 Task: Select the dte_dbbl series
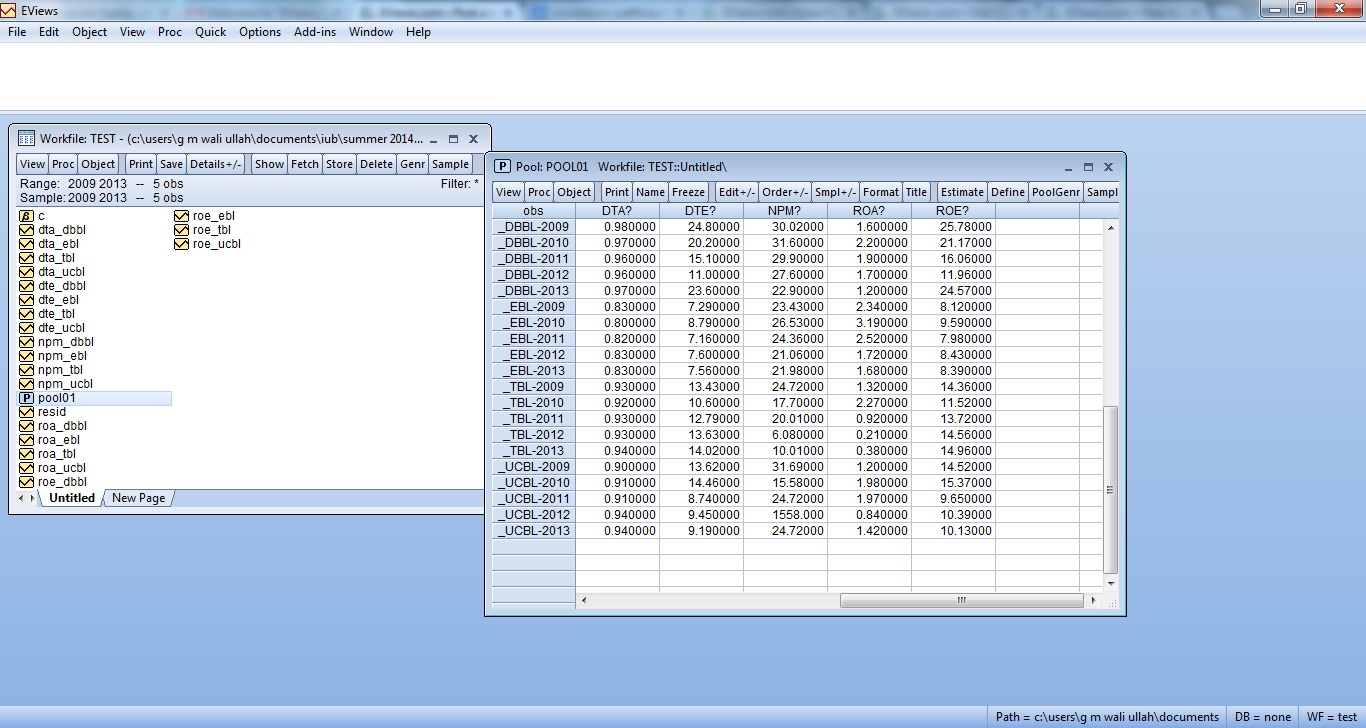click(62, 286)
